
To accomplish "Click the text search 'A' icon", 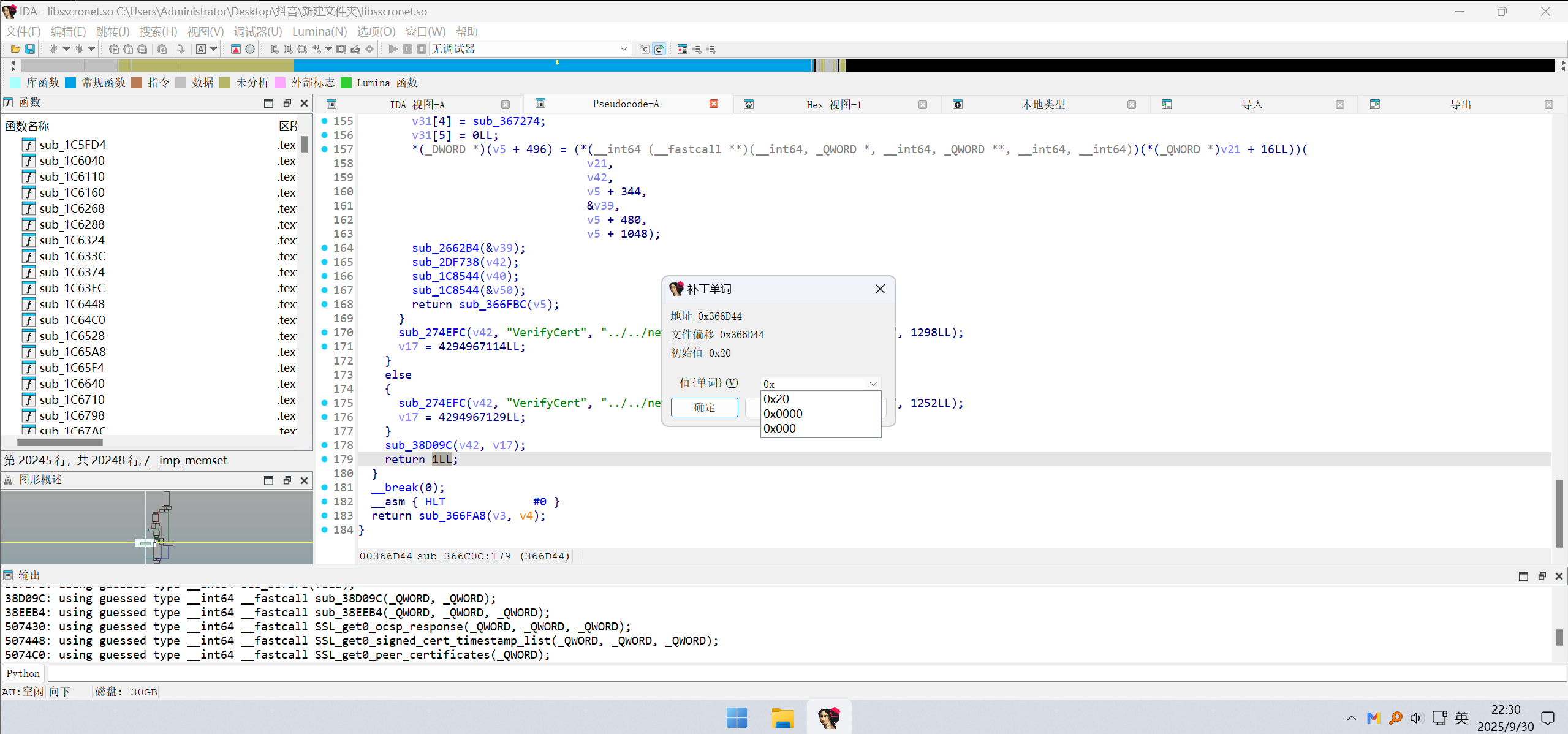I will 201,49.
